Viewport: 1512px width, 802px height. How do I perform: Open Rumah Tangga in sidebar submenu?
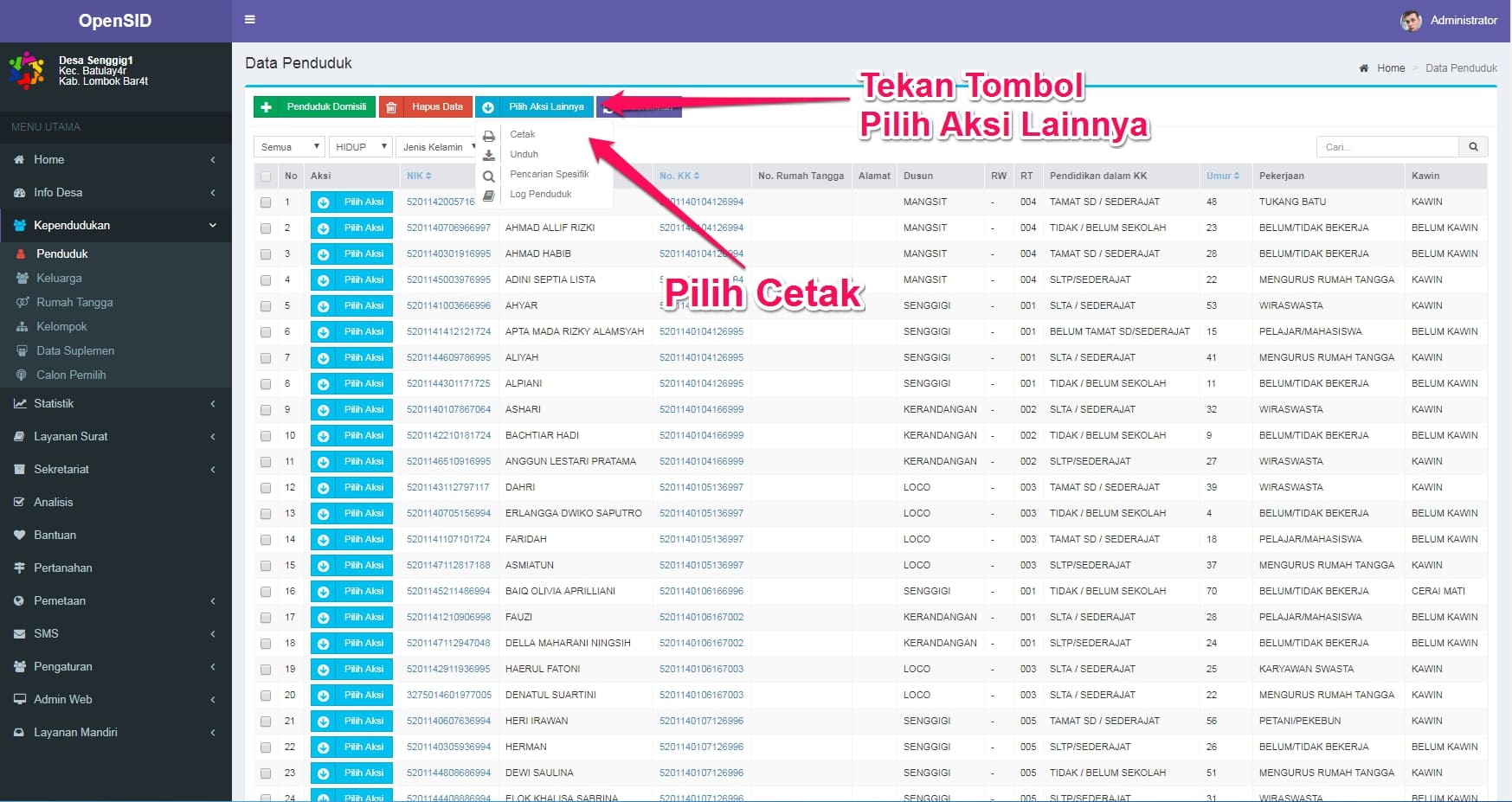point(74,302)
